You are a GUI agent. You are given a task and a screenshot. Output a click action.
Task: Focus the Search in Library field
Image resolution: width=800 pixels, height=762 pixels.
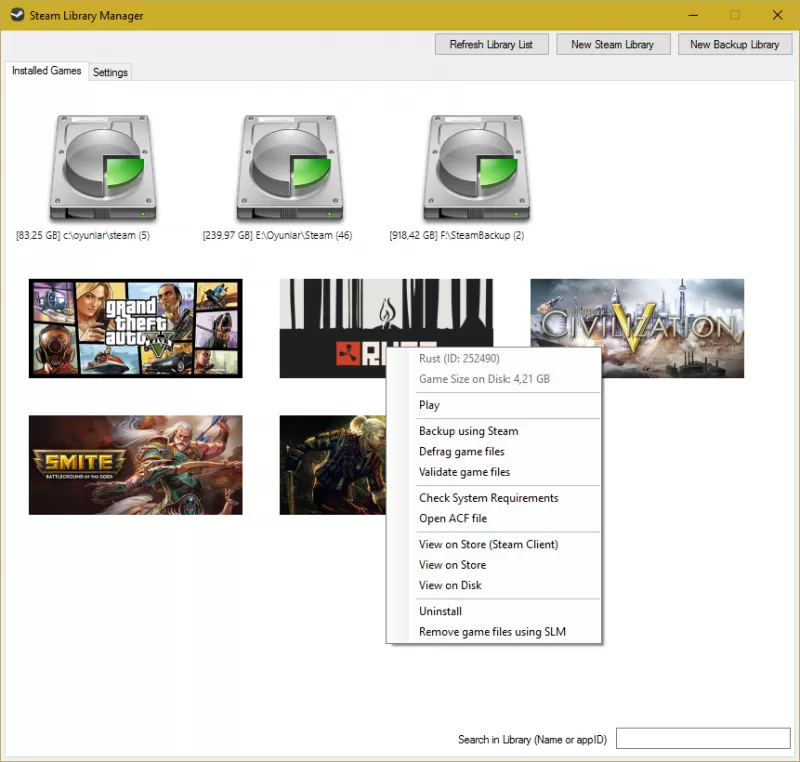pyautogui.click(x=703, y=739)
